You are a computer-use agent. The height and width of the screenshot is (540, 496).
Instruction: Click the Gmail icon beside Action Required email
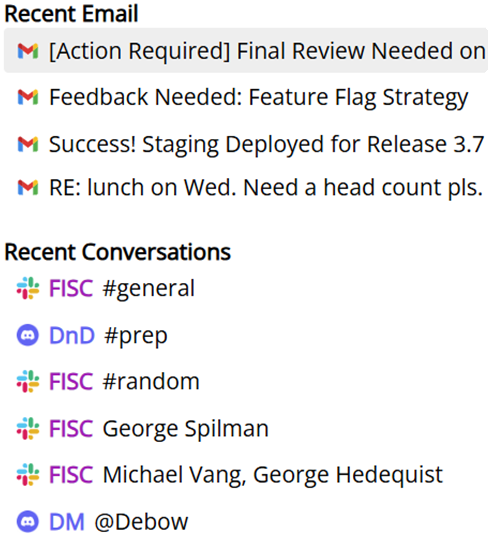tap(28, 51)
